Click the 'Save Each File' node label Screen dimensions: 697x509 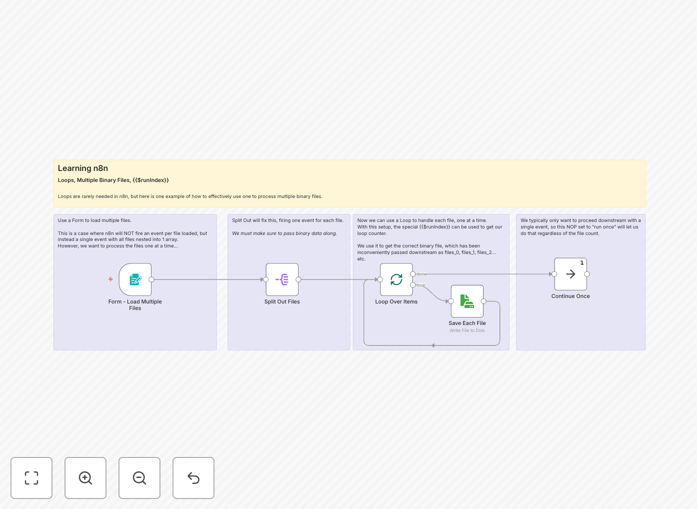467,323
